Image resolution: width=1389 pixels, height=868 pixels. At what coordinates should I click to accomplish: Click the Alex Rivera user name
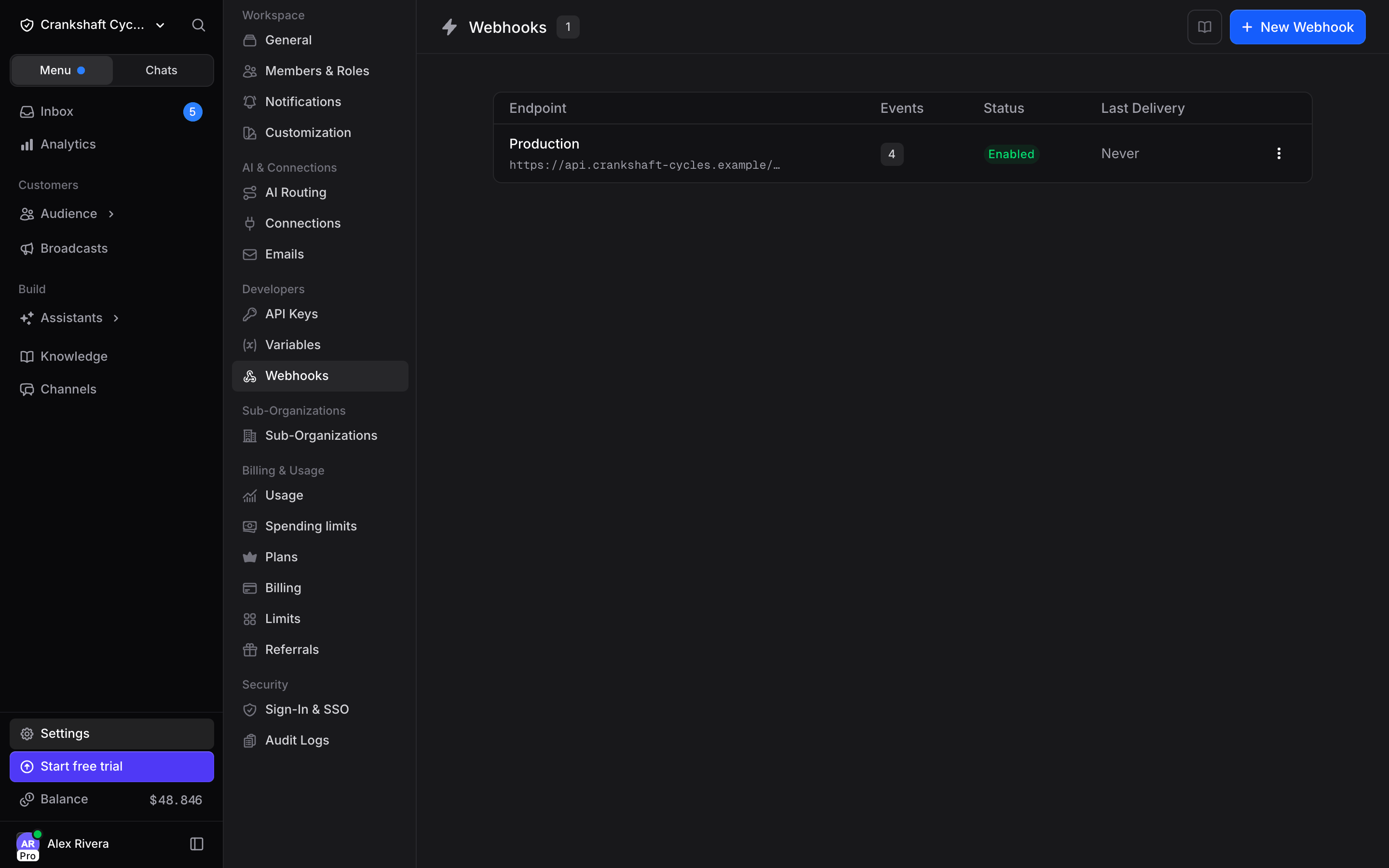(78, 844)
